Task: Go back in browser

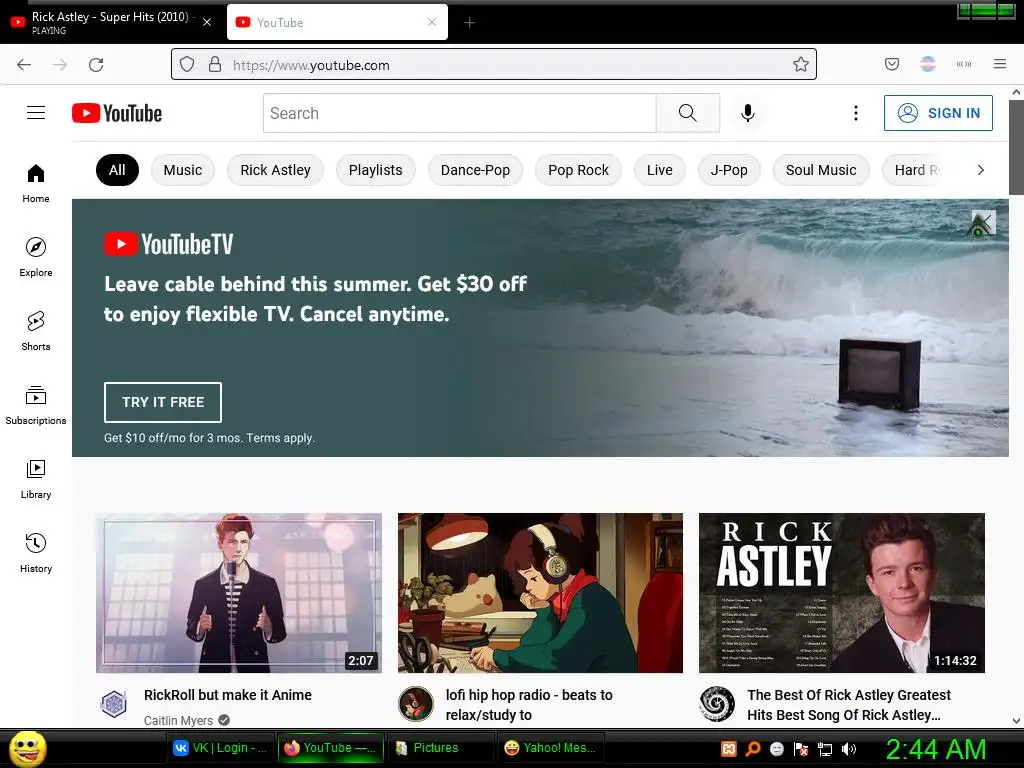Action: click(24, 64)
